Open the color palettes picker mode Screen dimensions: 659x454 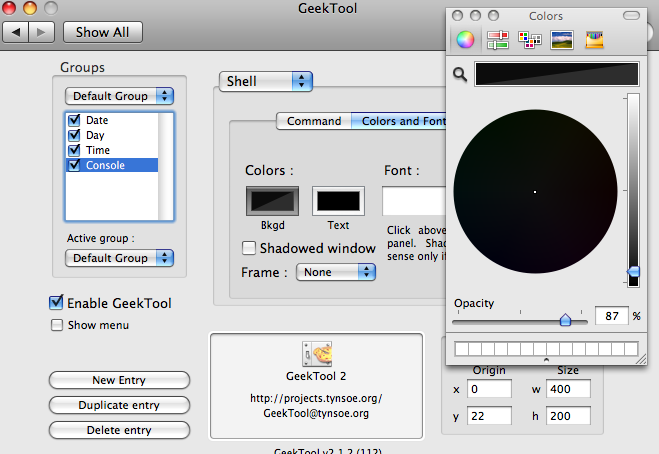coord(530,40)
